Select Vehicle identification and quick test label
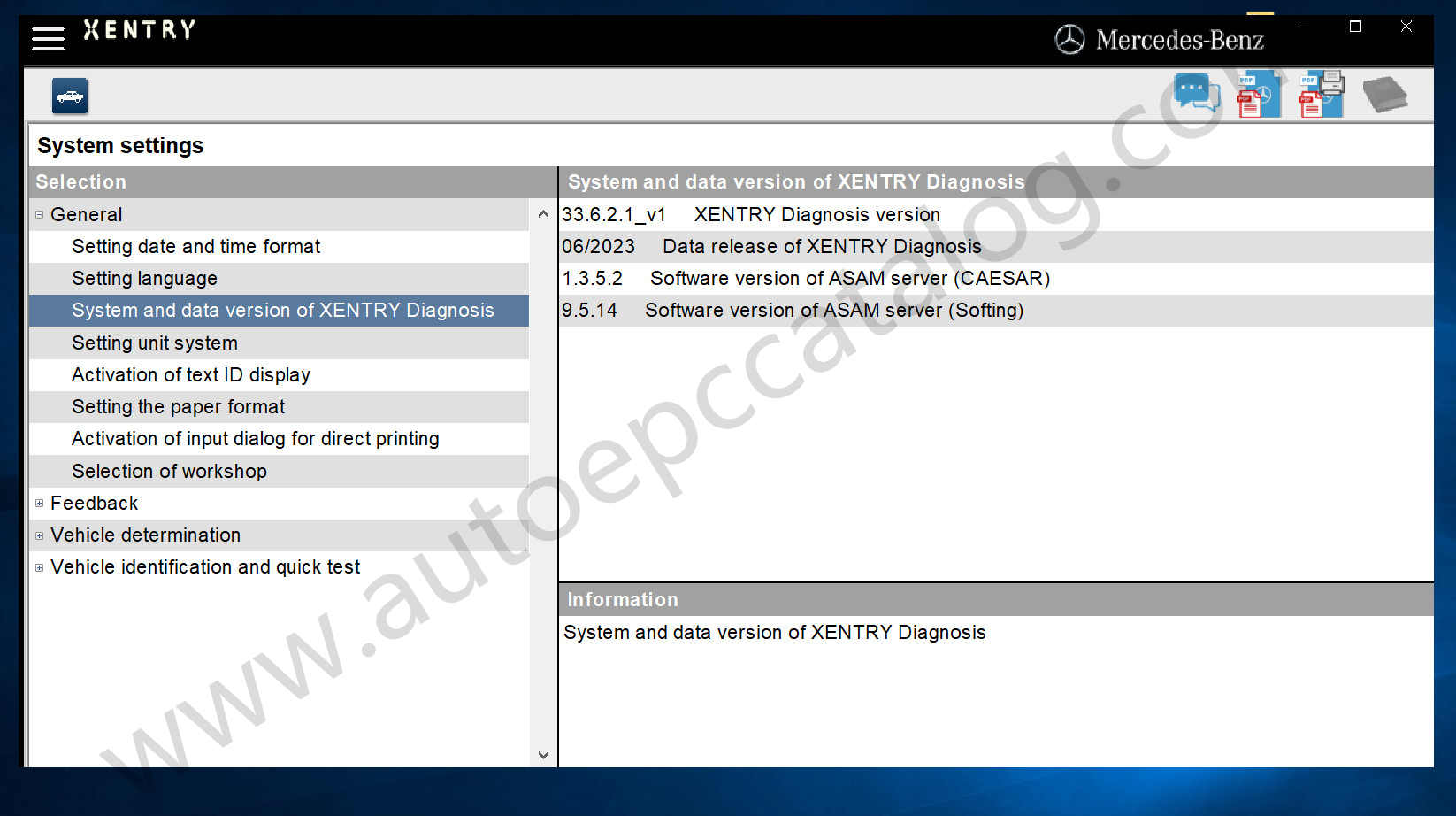This screenshot has width=1456, height=816. 205,567
